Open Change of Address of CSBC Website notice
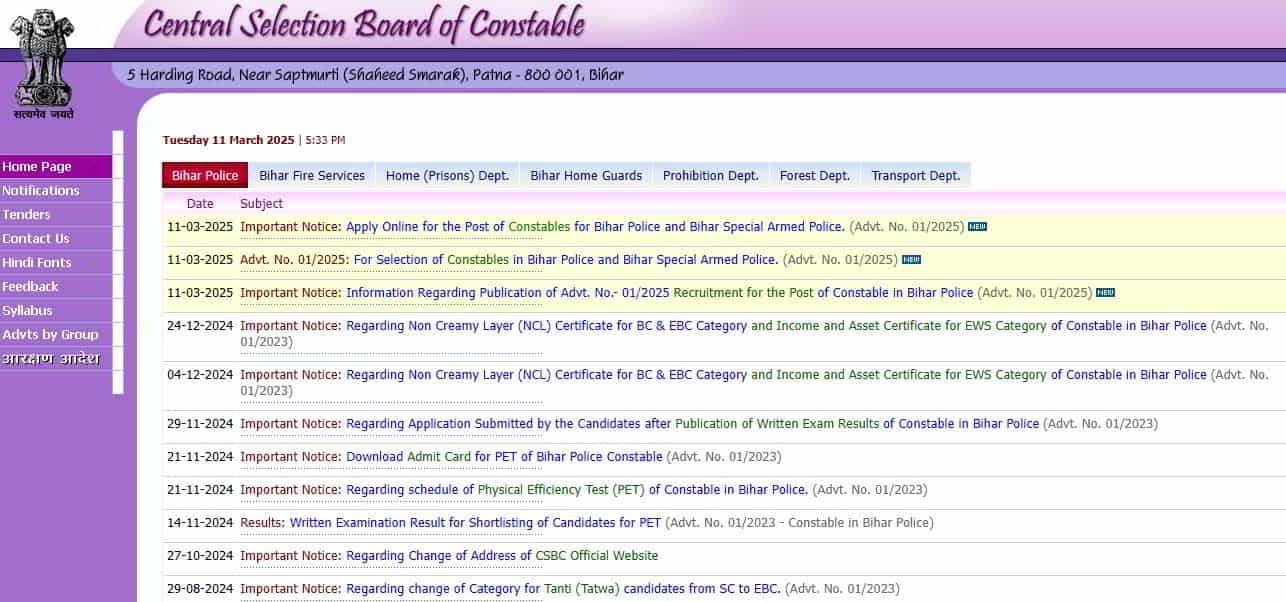The image size is (1286, 602). coord(502,556)
